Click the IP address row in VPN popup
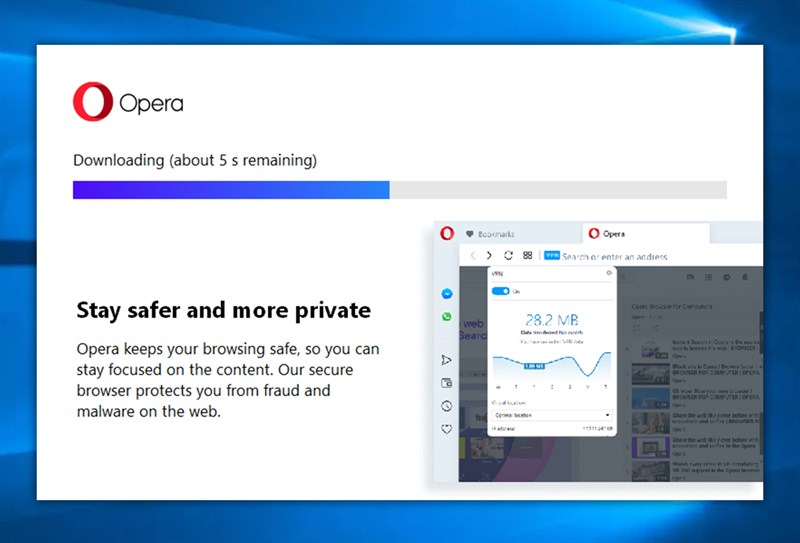Screen dimensions: 800x543 [x=552, y=429]
